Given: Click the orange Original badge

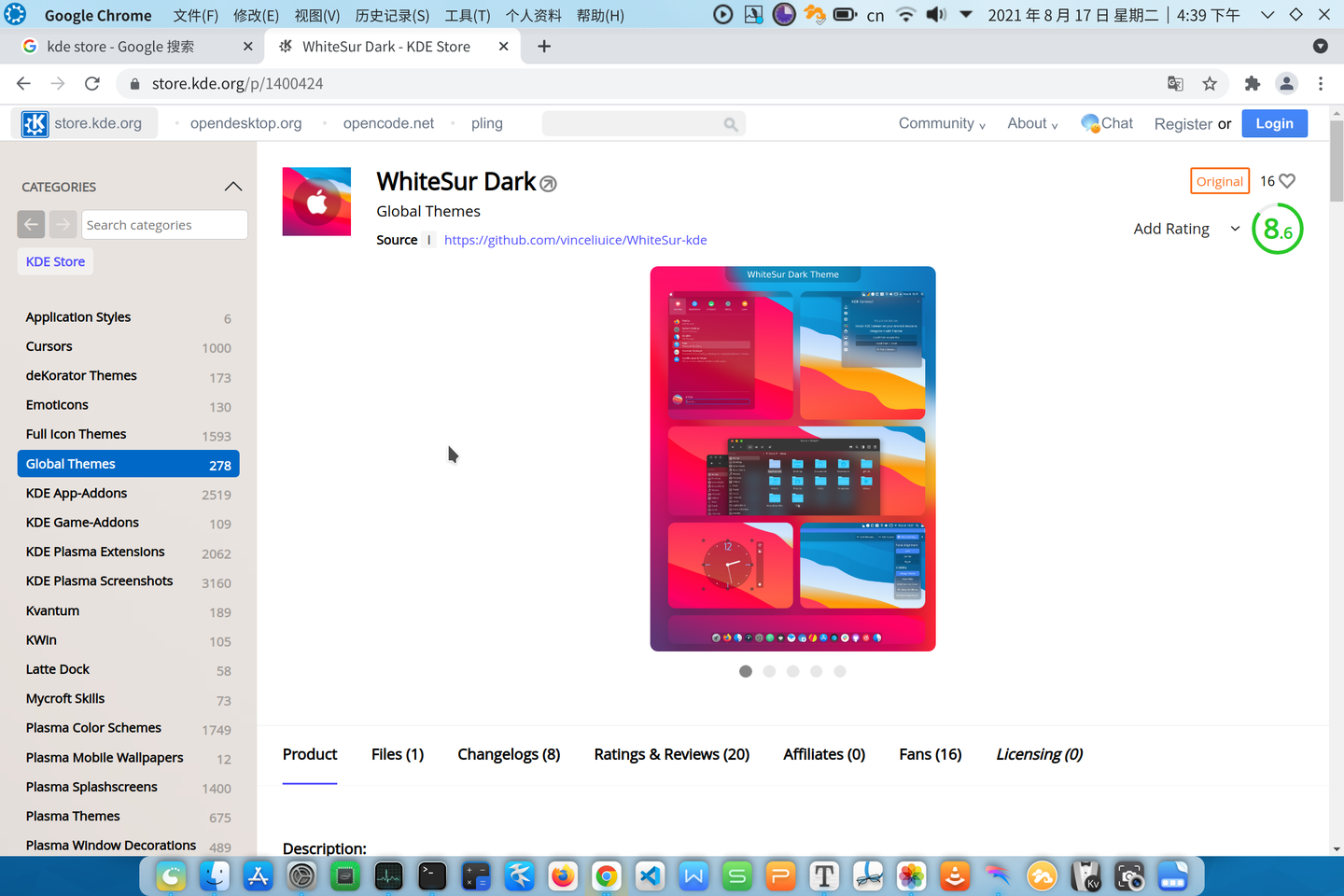Looking at the screenshot, I should coord(1220,181).
